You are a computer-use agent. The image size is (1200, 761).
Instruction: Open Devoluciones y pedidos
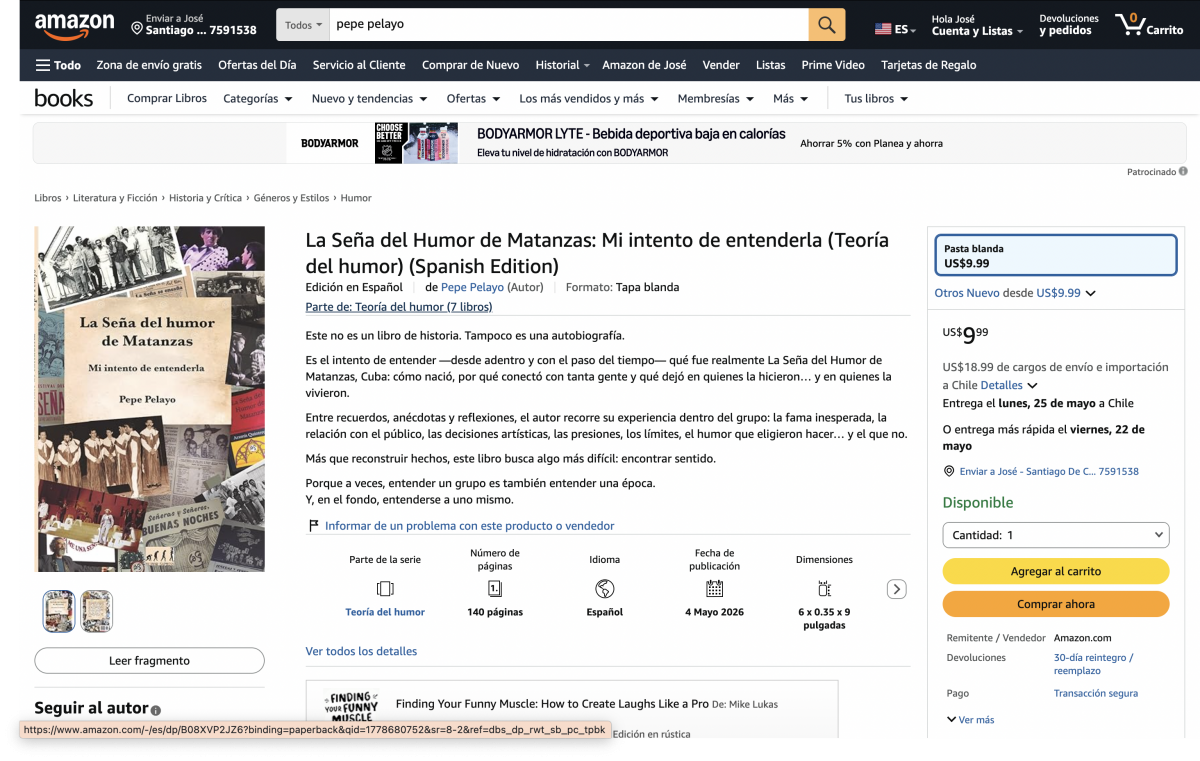point(1069,25)
